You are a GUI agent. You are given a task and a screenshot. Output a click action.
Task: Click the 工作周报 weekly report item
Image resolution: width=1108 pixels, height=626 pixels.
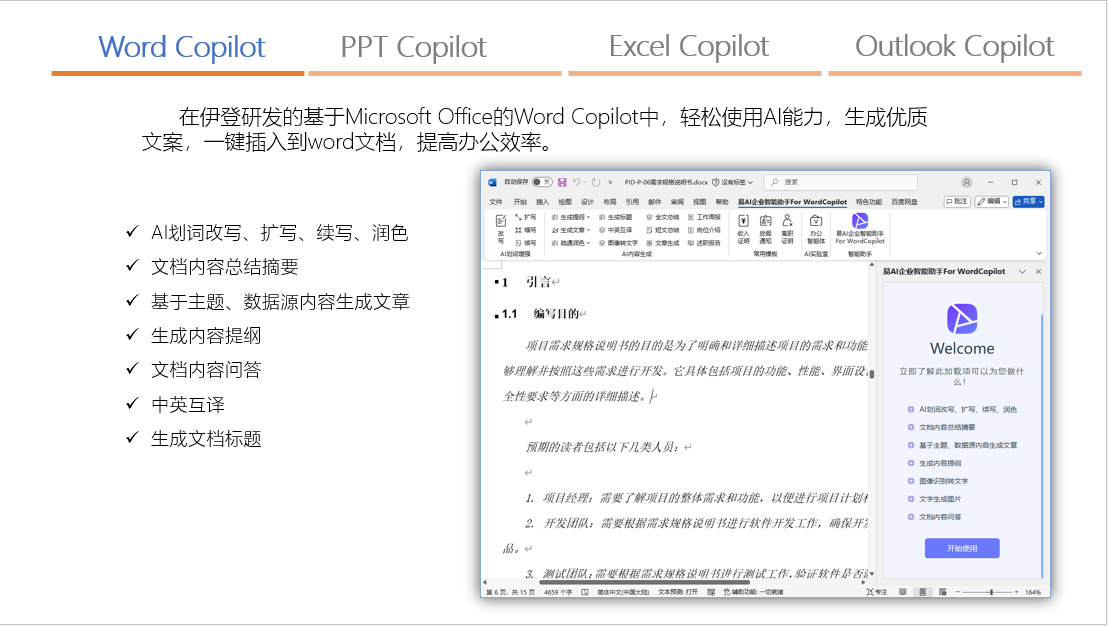click(x=705, y=217)
